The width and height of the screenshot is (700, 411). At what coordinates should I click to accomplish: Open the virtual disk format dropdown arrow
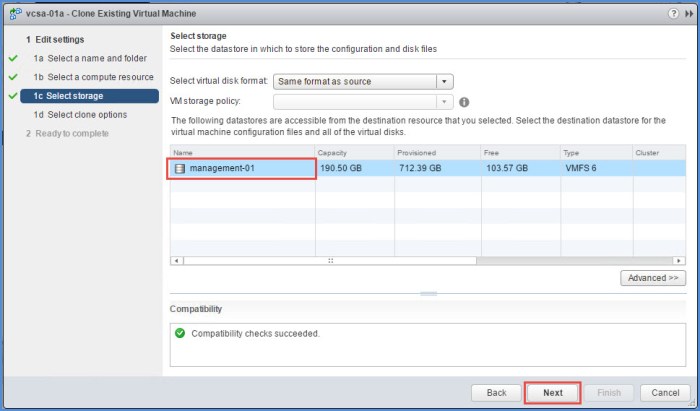(x=444, y=82)
